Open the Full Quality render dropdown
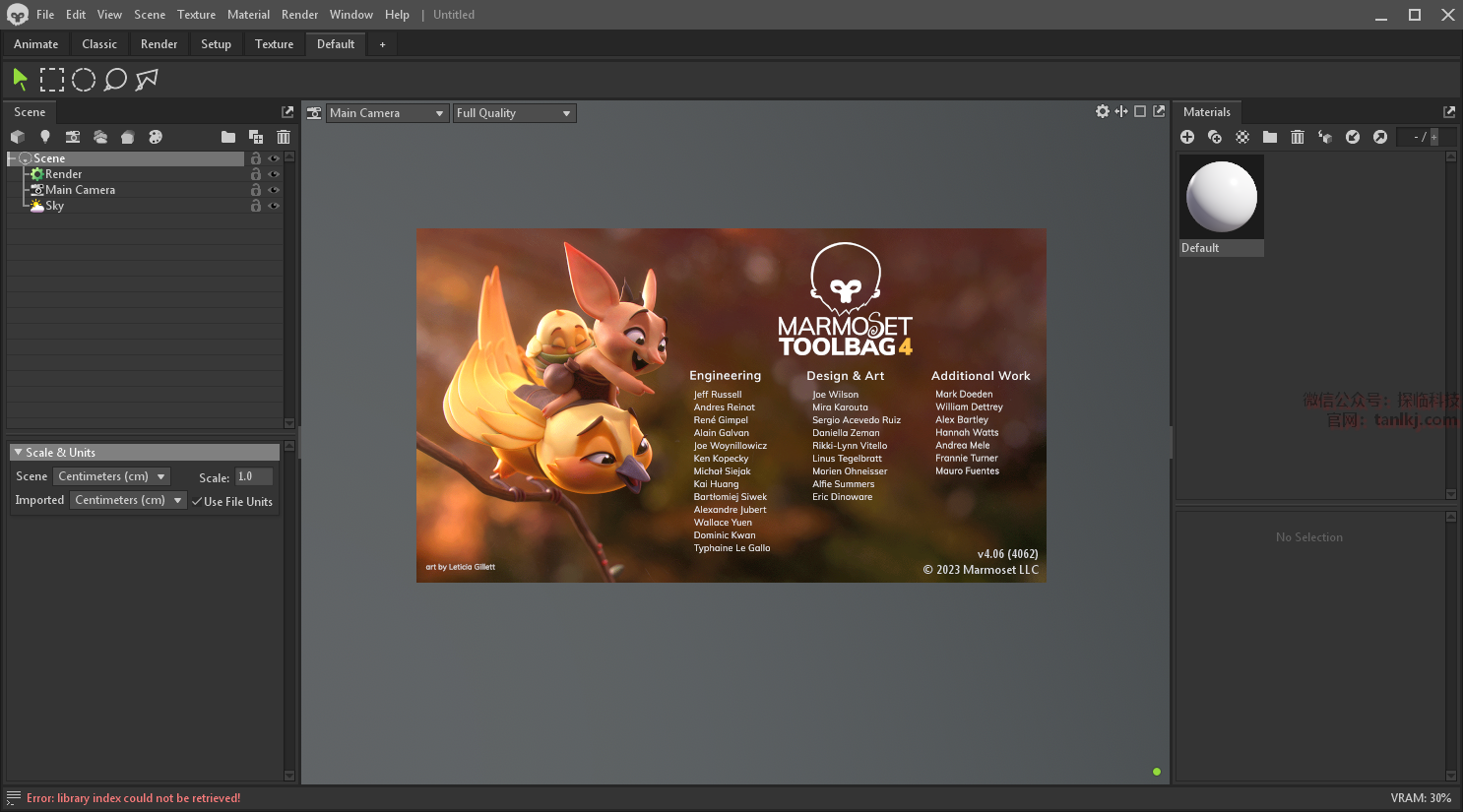Viewport: 1463px width, 812px height. [x=513, y=113]
